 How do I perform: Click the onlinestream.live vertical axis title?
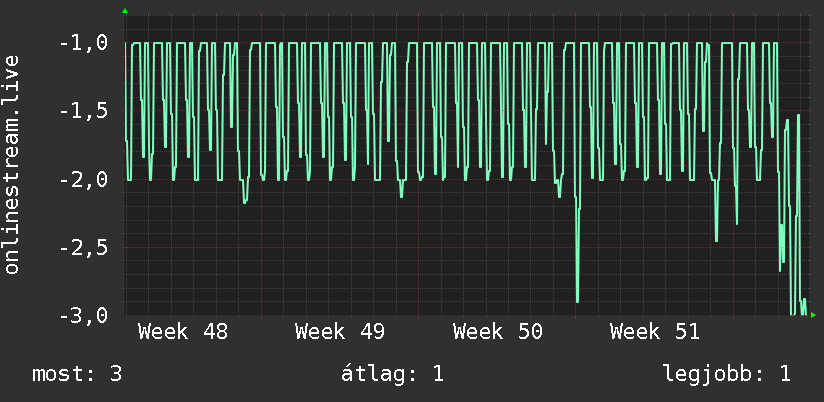coord(11,164)
